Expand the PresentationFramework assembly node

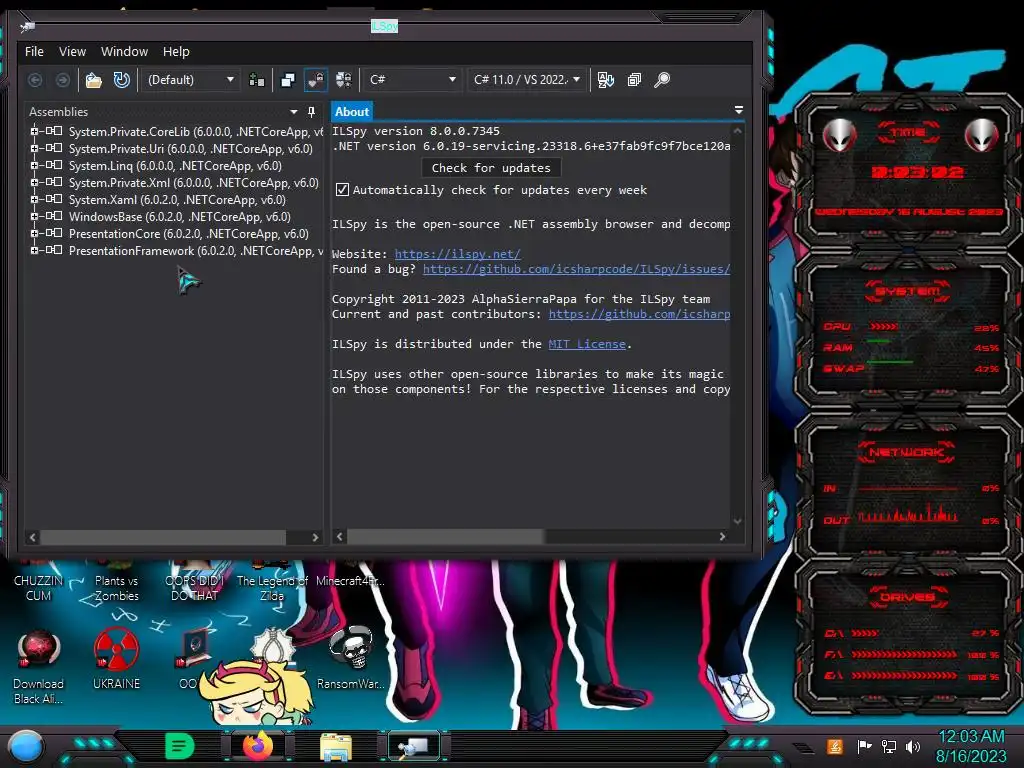[34, 250]
